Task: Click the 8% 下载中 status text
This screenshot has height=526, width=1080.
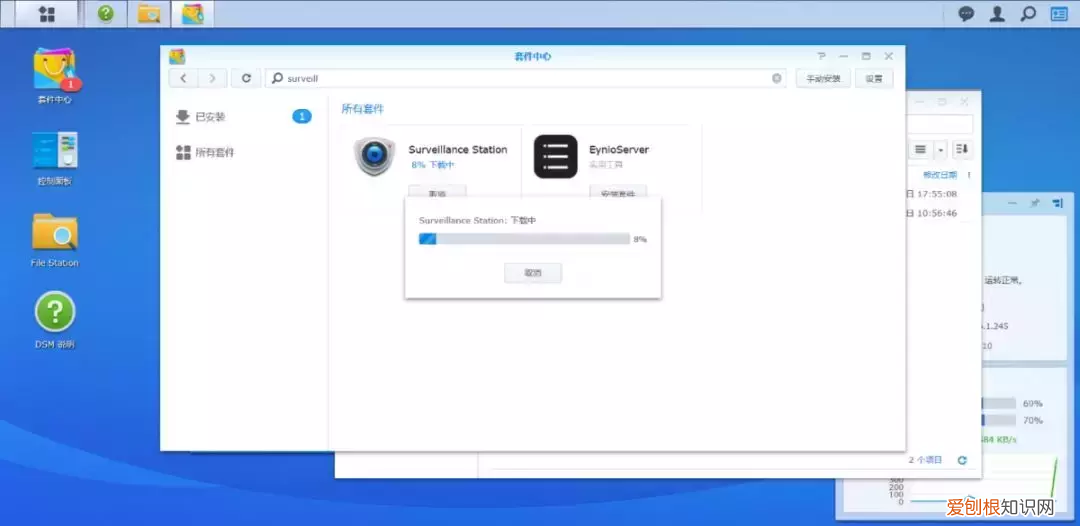Action: coord(433,165)
